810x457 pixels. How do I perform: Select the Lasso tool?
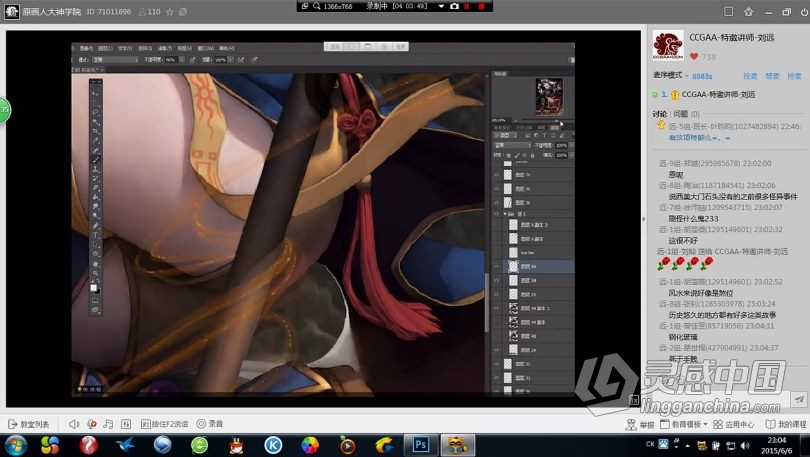pyautogui.click(x=97, y=112)
